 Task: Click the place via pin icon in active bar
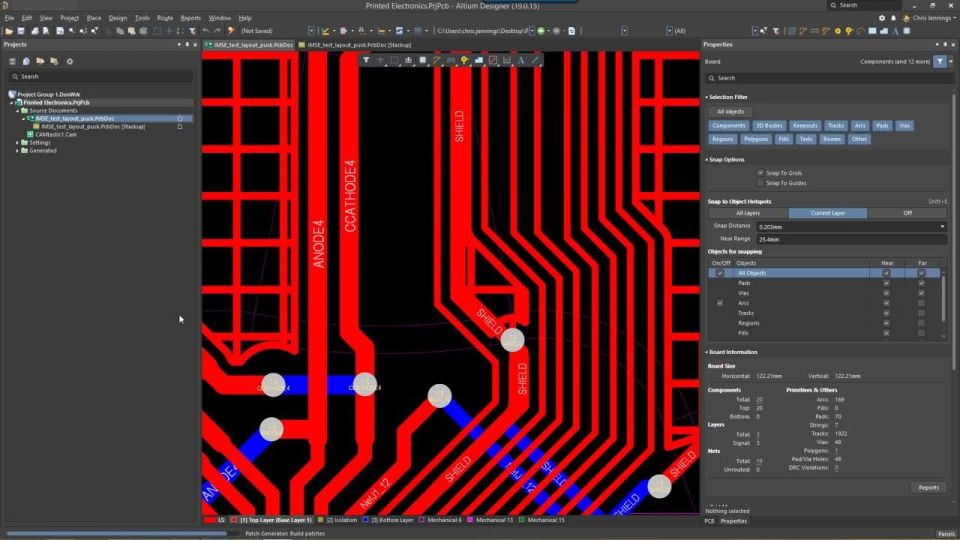465,60
